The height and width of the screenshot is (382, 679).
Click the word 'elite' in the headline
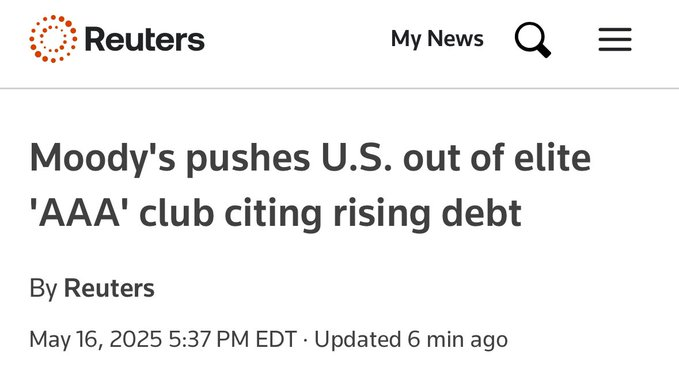click(552, 156)
